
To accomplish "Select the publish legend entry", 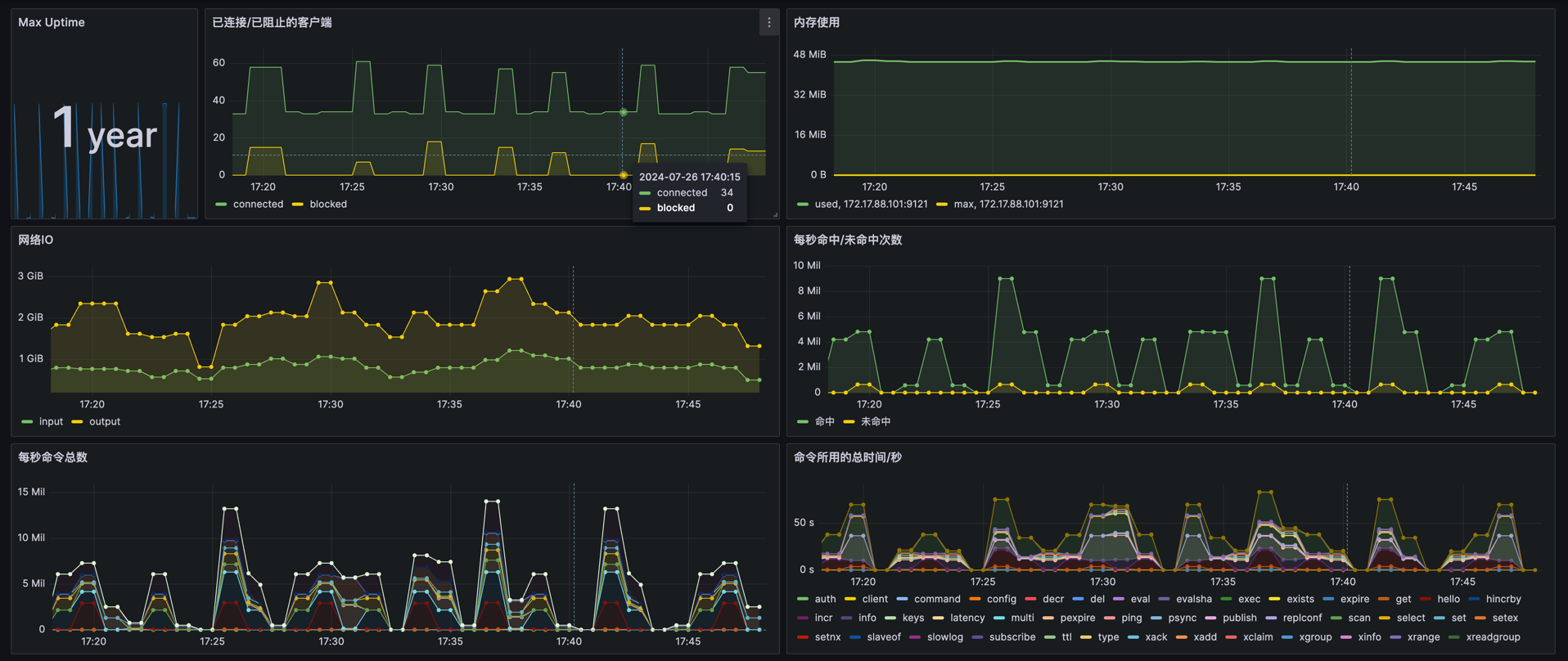I will point(1240,618).
